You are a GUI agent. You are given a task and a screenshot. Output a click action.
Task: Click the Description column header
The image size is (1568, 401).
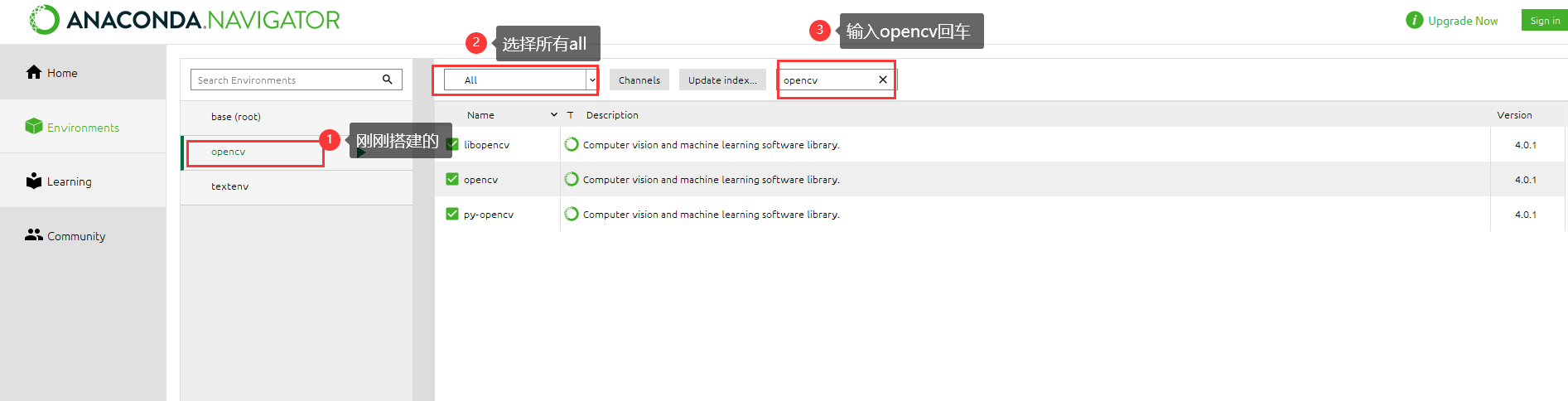coord(612,115)
